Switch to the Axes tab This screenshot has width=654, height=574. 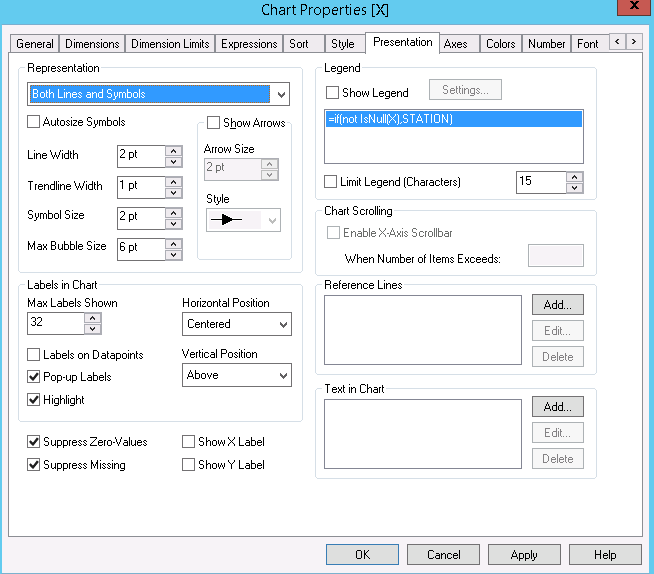(456, 44)
